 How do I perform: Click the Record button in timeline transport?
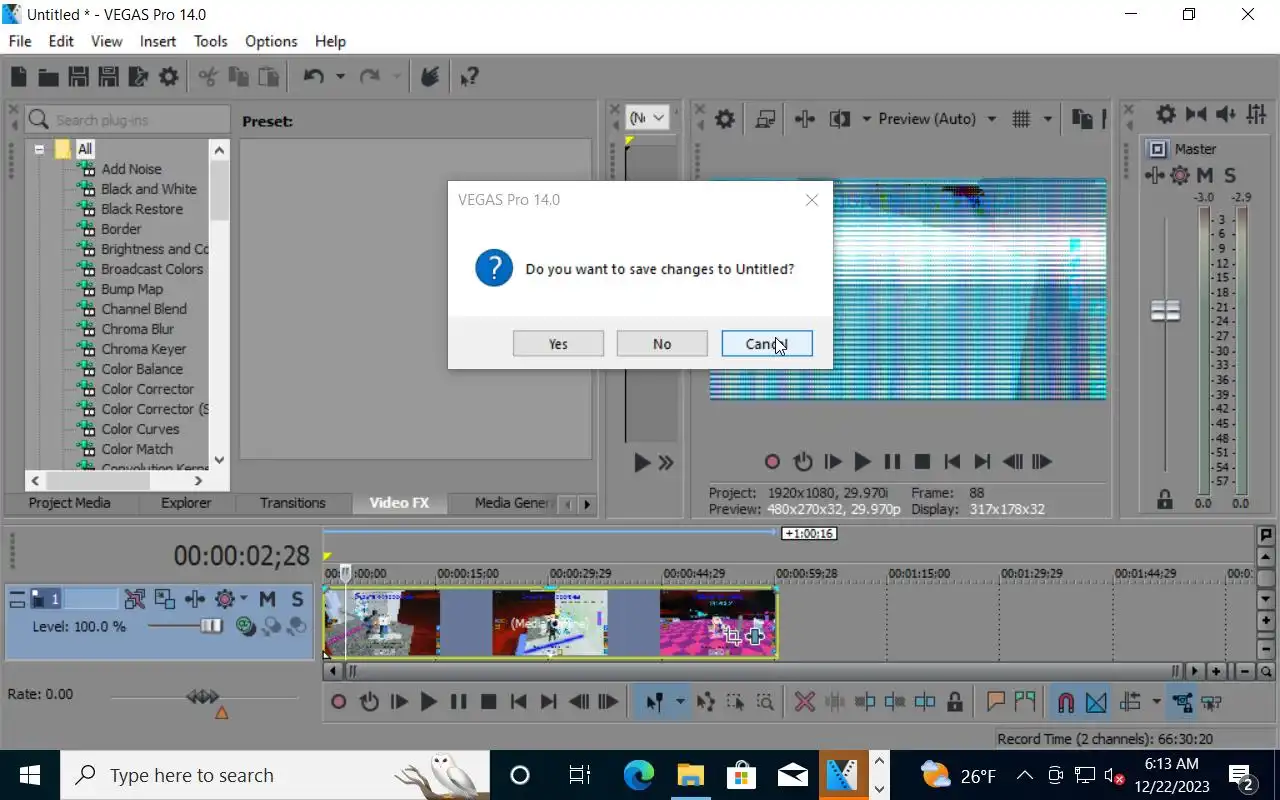pyautogui.click(x=339, y=702)
